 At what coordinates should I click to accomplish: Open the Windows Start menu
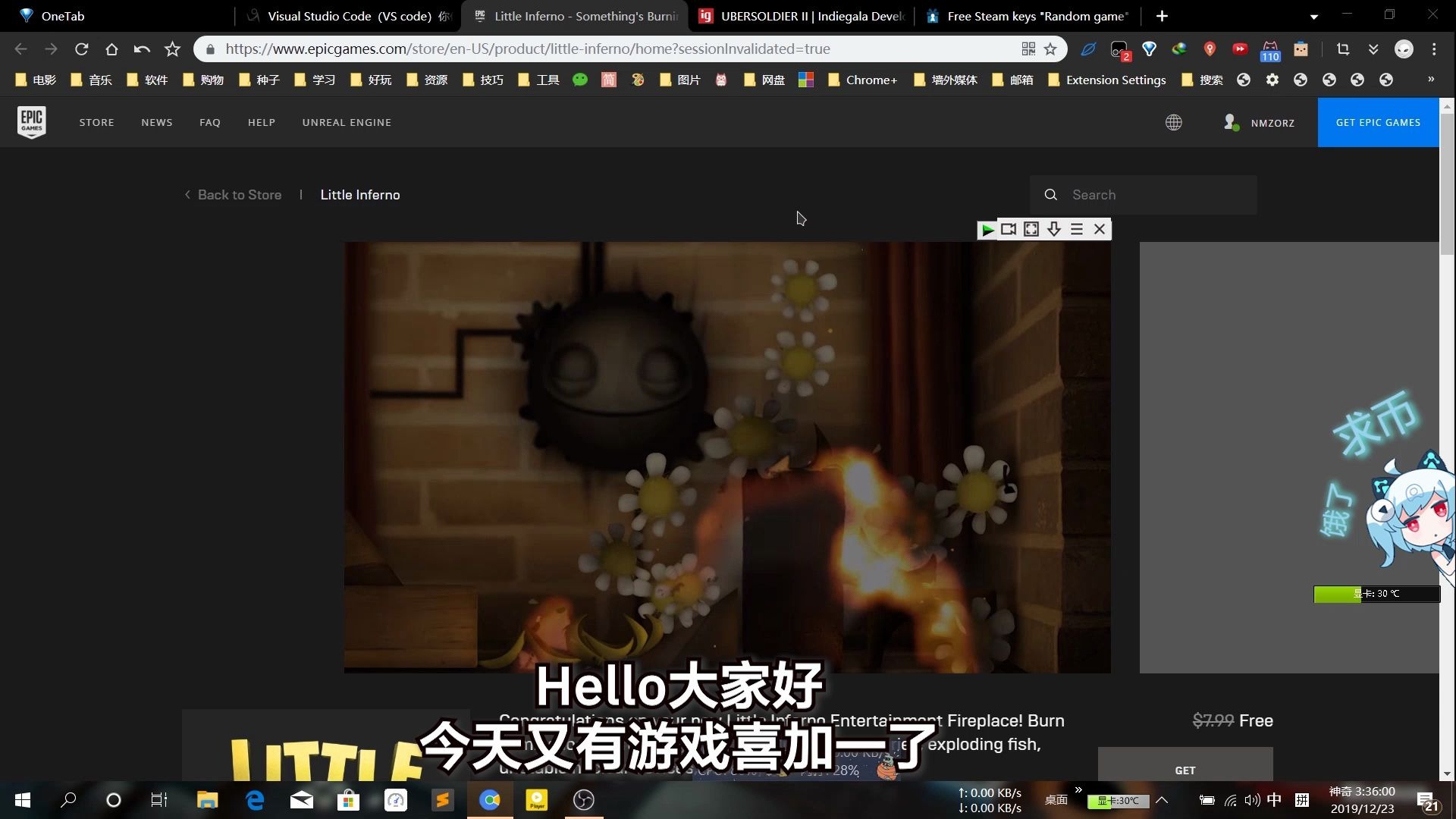point(23,800)
